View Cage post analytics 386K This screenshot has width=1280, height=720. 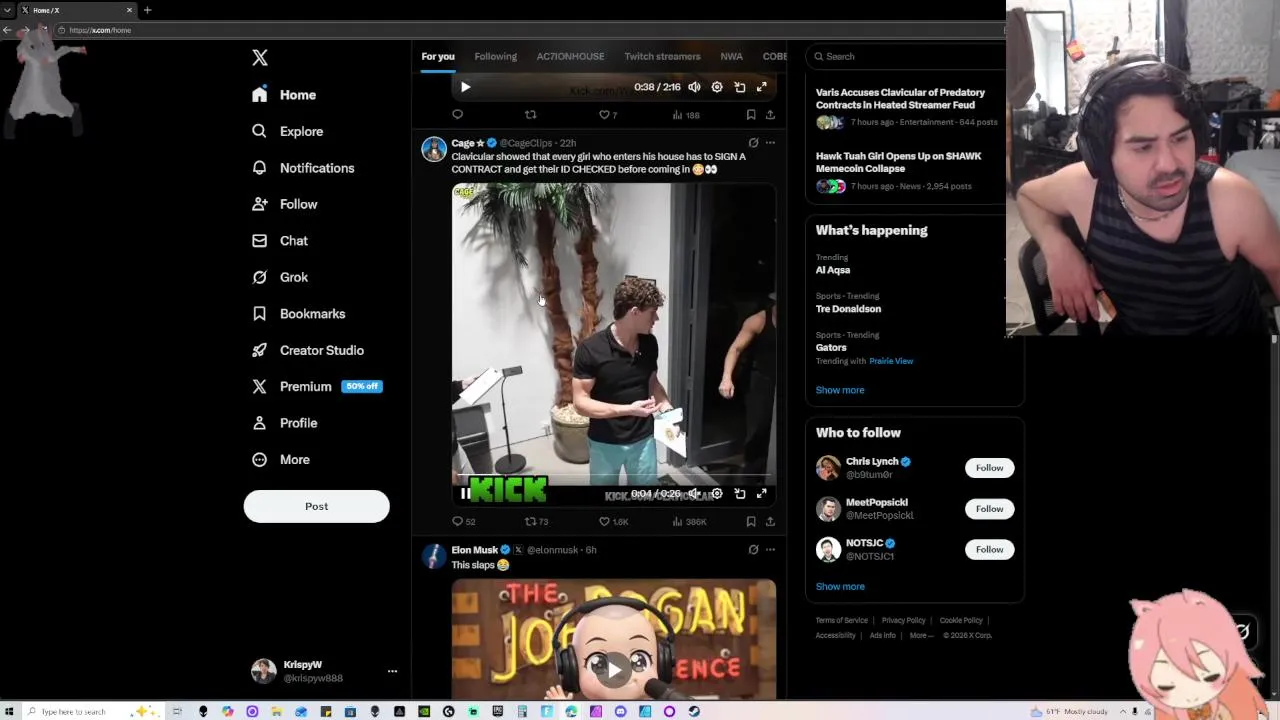(x=689, y=521)
